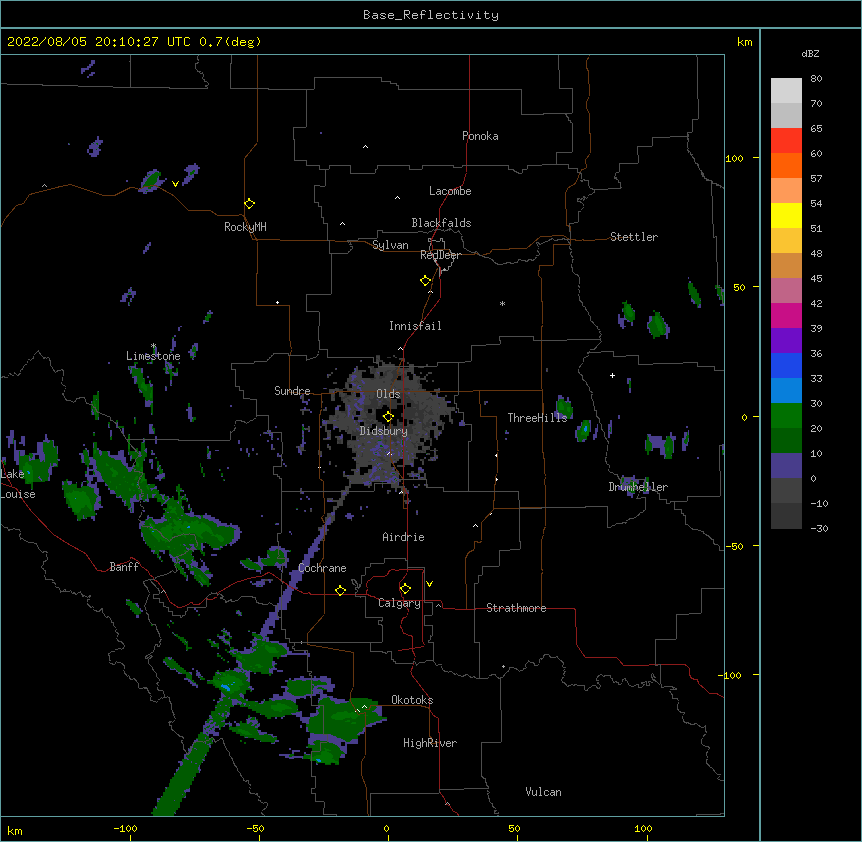Click the RockyMH label
The width and height of the screenshot is (862, 842).
[x=245, y=226]
